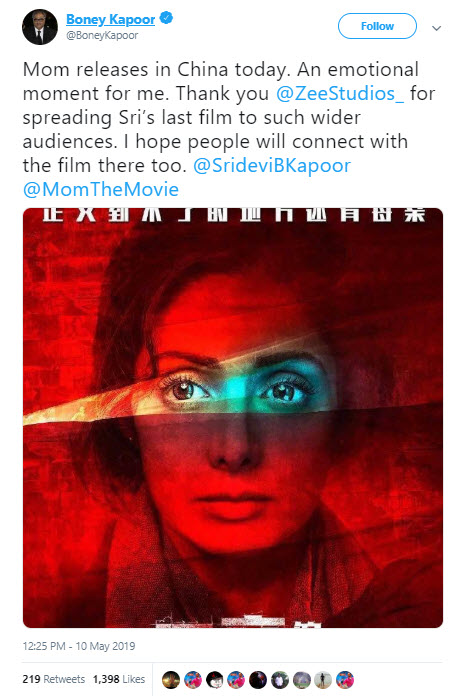
Task: Open the red Mom movie poster image
Action: [233, 418]
